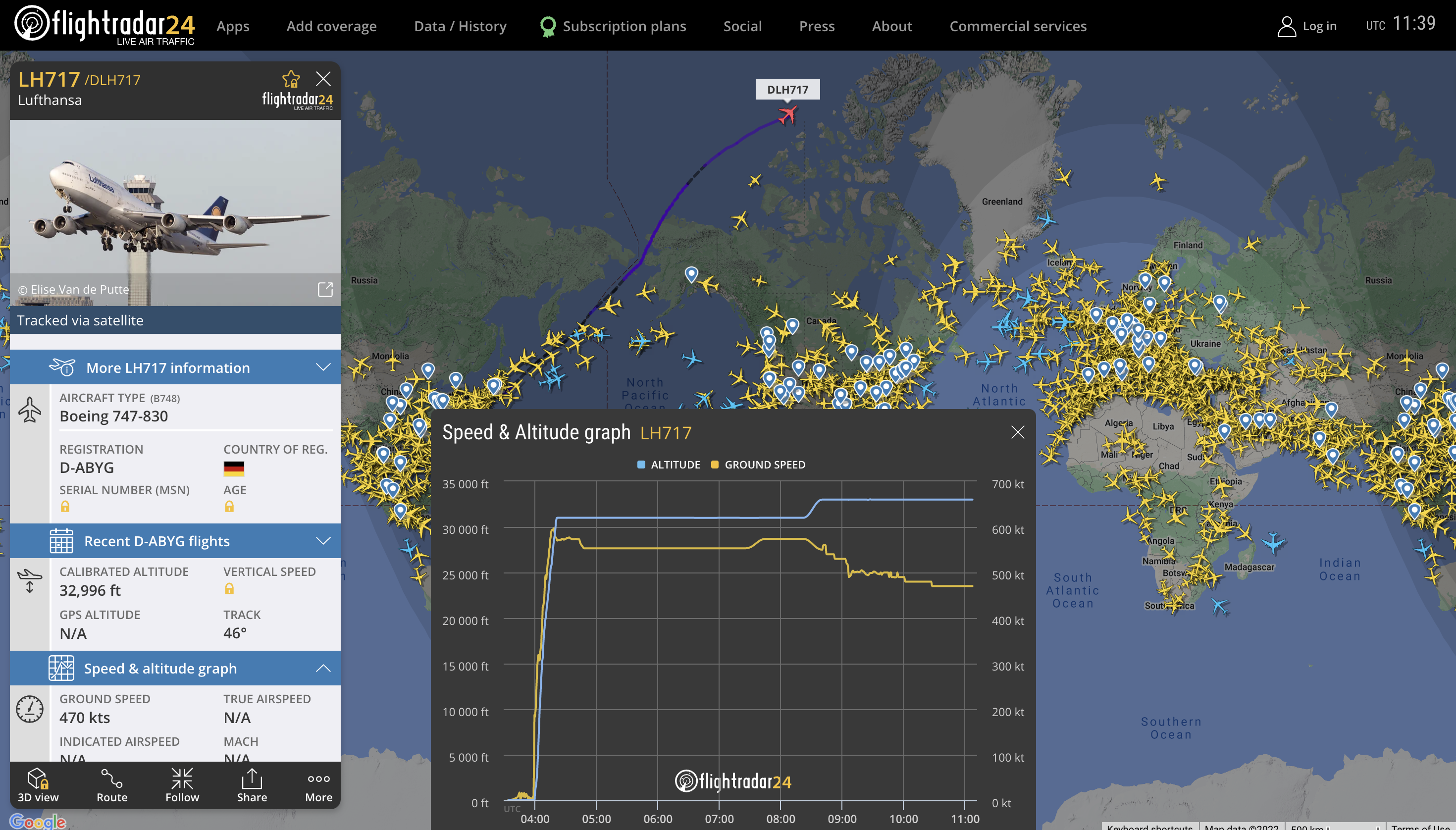Click the locked Serial Number padlock
Image resolution: width=1456 pixels, height=830 pixels.
click(65, 506)
